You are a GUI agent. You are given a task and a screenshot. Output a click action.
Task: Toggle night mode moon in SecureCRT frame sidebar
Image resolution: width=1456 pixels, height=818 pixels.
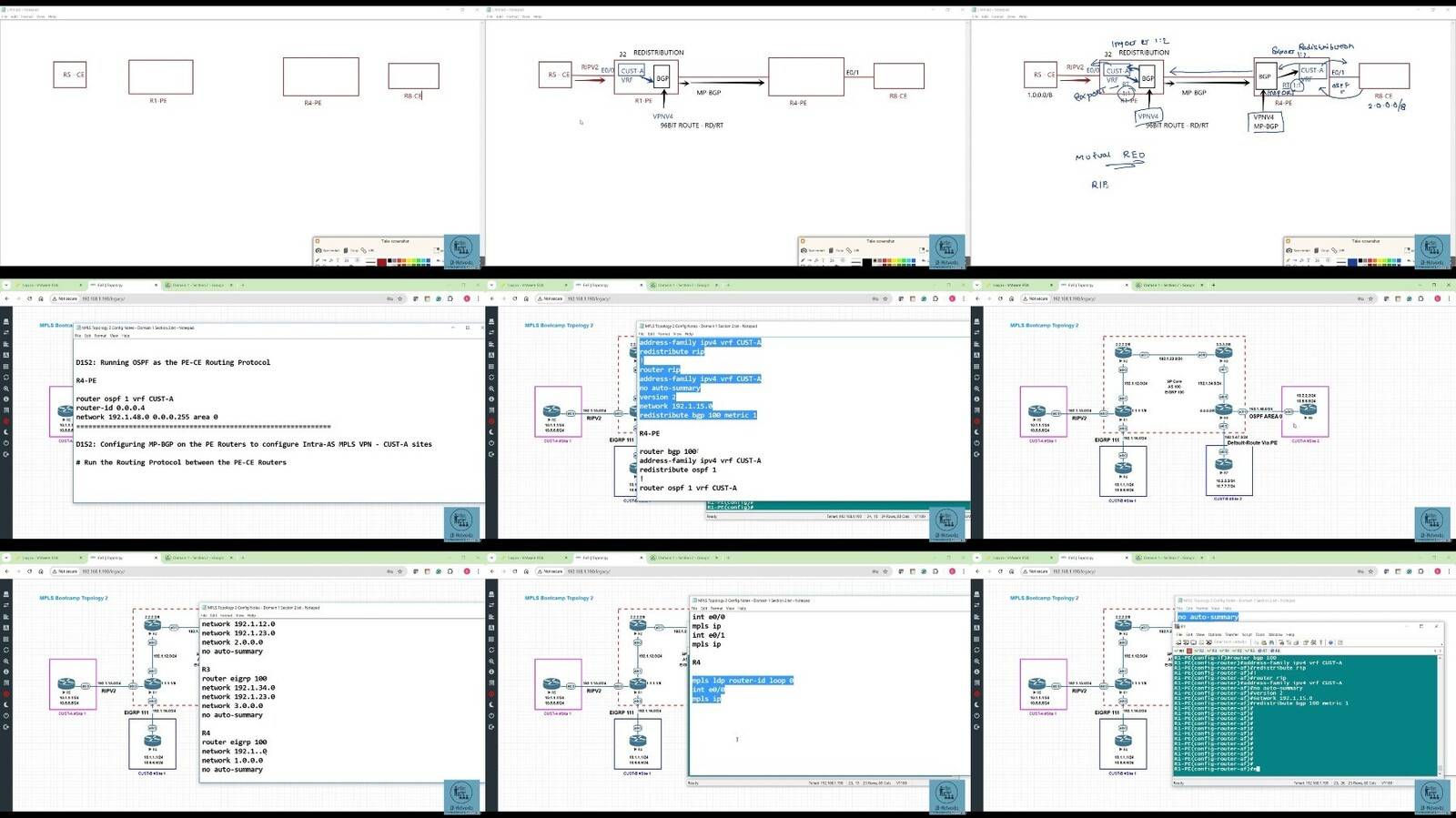[x=976, y=705]
